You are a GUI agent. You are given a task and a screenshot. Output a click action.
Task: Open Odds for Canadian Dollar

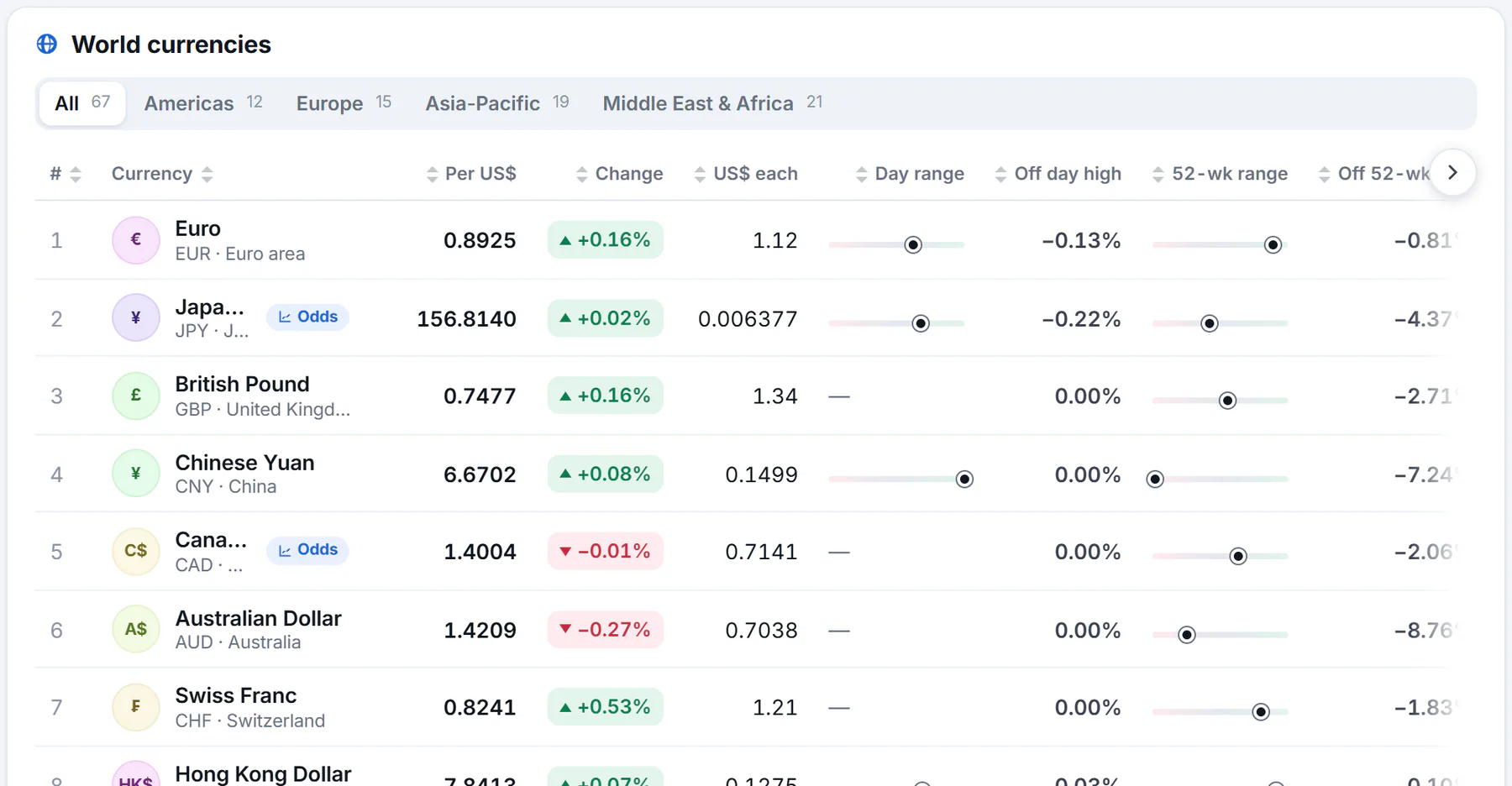307,550
